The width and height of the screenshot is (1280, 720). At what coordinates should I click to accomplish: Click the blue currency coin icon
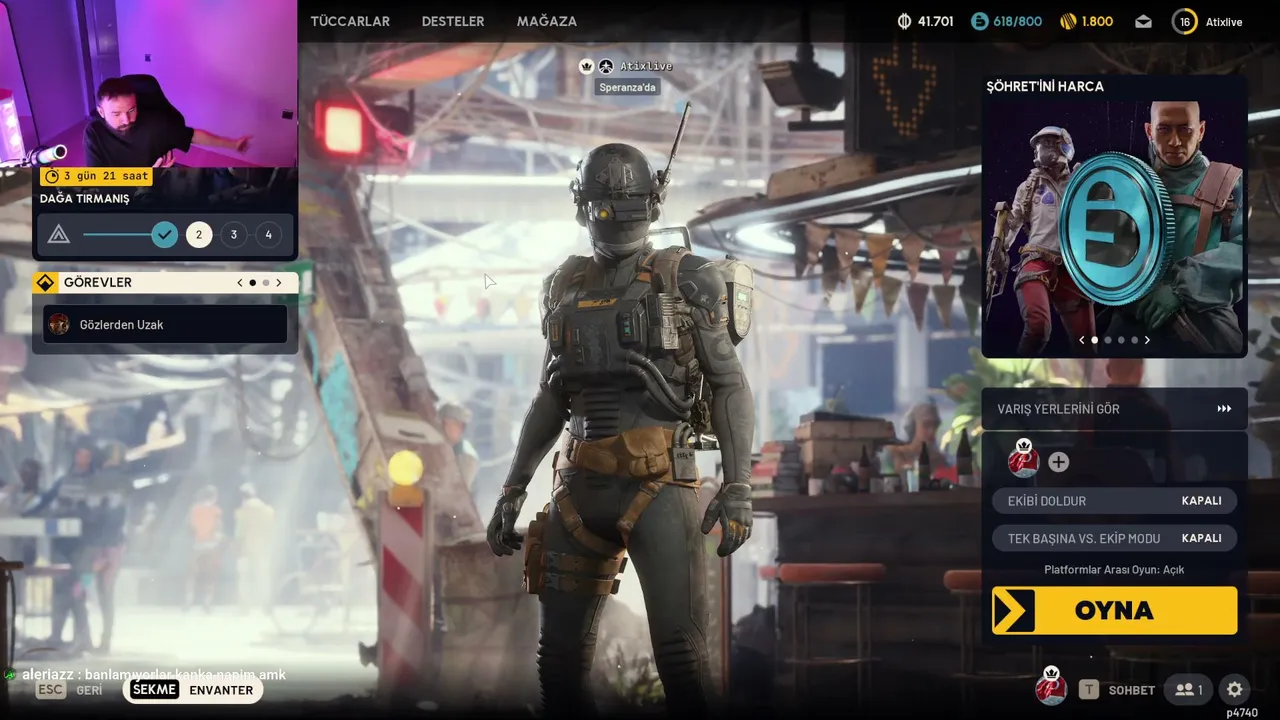pos(979,21)
